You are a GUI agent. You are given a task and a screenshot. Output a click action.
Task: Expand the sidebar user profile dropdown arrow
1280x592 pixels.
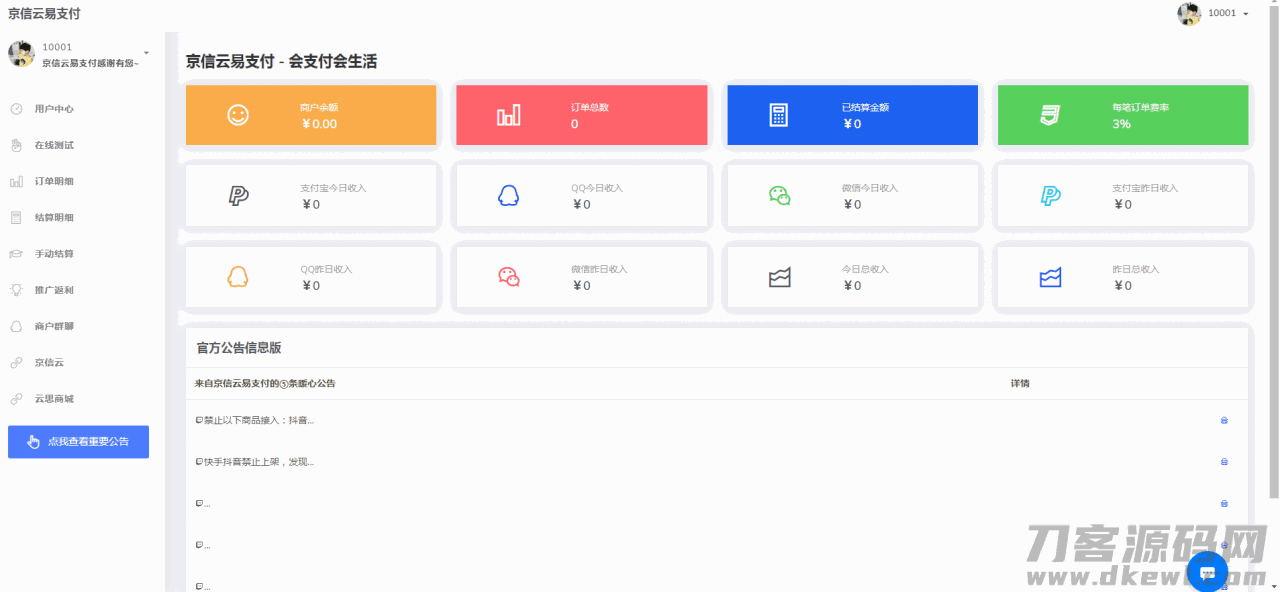(x=146, y=52)
